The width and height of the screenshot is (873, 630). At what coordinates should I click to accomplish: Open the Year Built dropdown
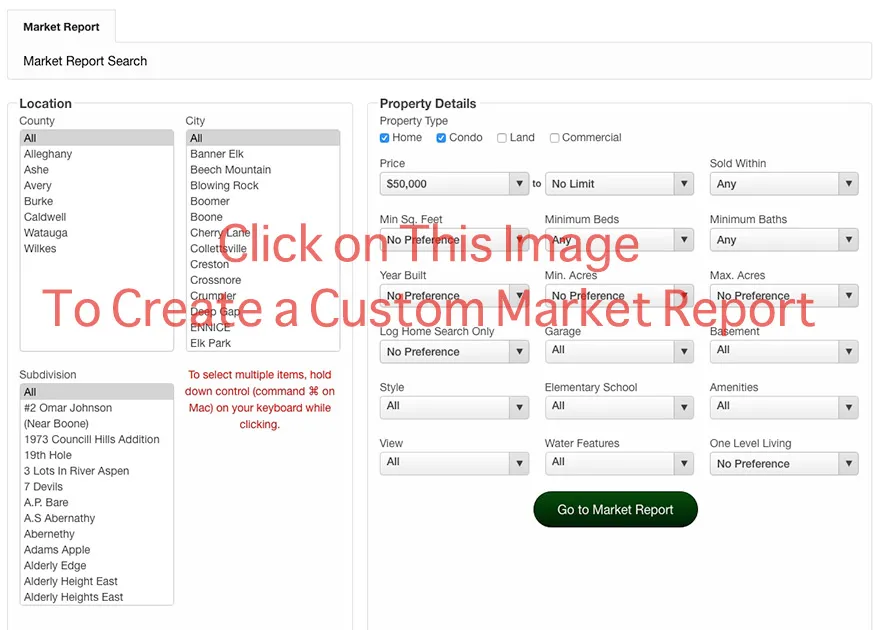tap(454, 296)
